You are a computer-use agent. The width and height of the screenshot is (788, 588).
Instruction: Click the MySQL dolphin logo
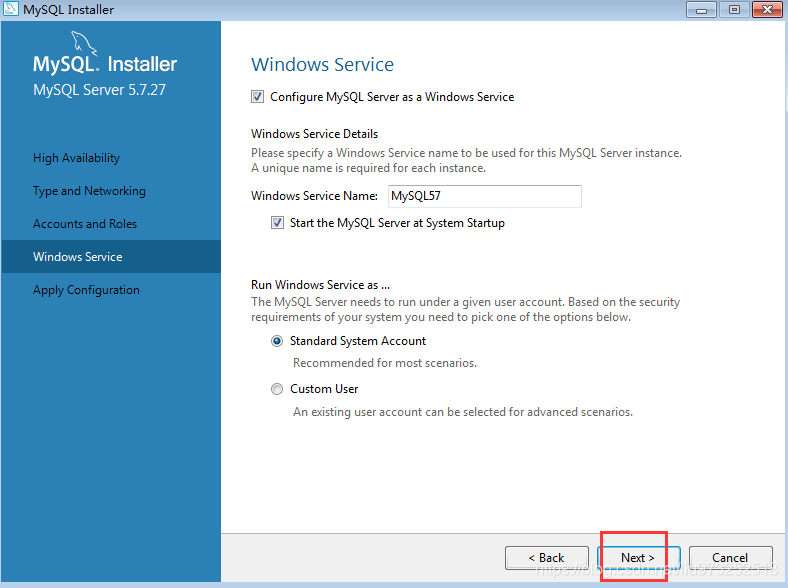coord(84,42)
